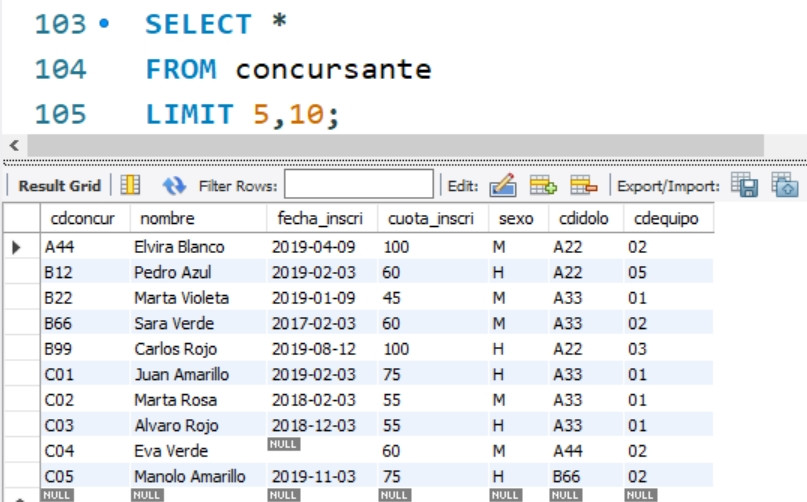
Task: Click the date cell 2018-12-03
Action: click(x=322, y=425)
